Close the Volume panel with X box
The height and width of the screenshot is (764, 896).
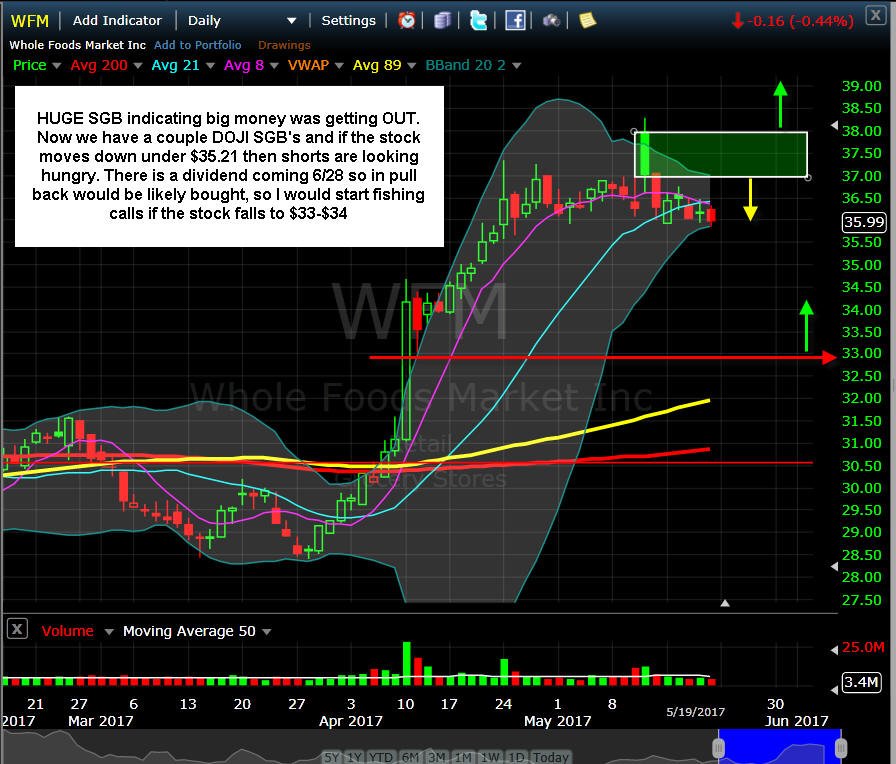(x=17, y=630)
